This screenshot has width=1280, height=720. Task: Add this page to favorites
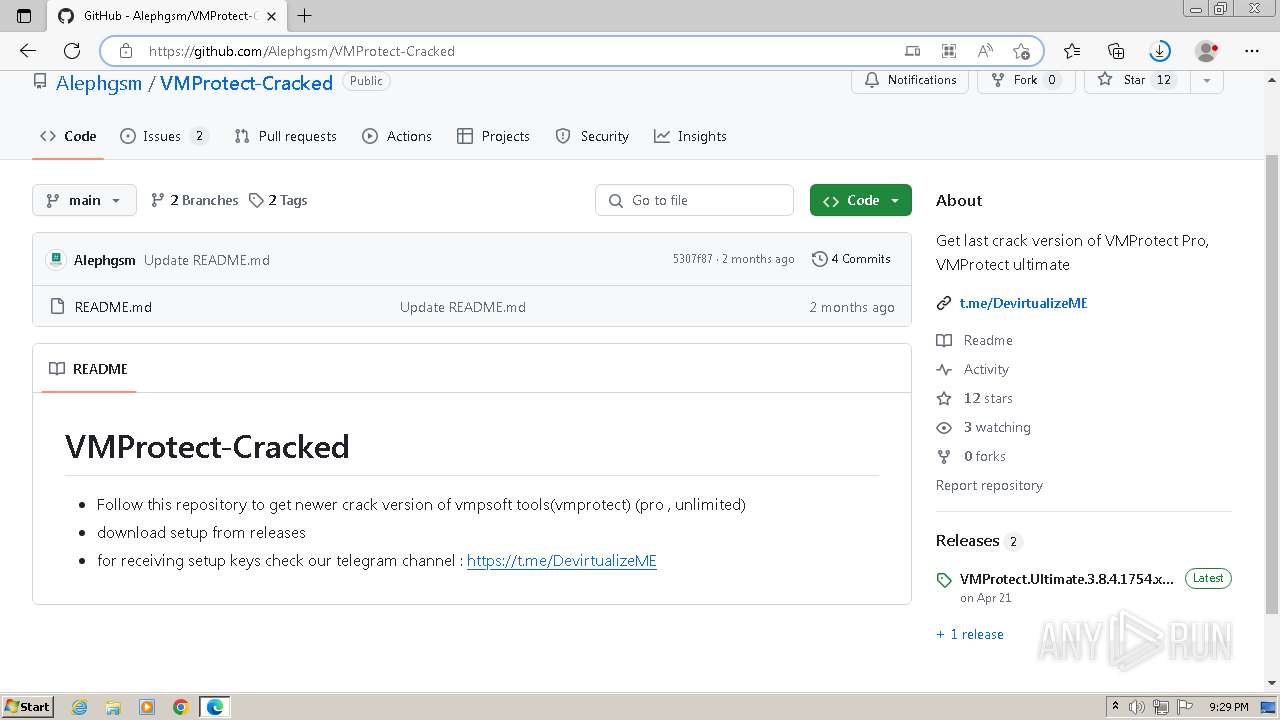[x=1021, y=51]
